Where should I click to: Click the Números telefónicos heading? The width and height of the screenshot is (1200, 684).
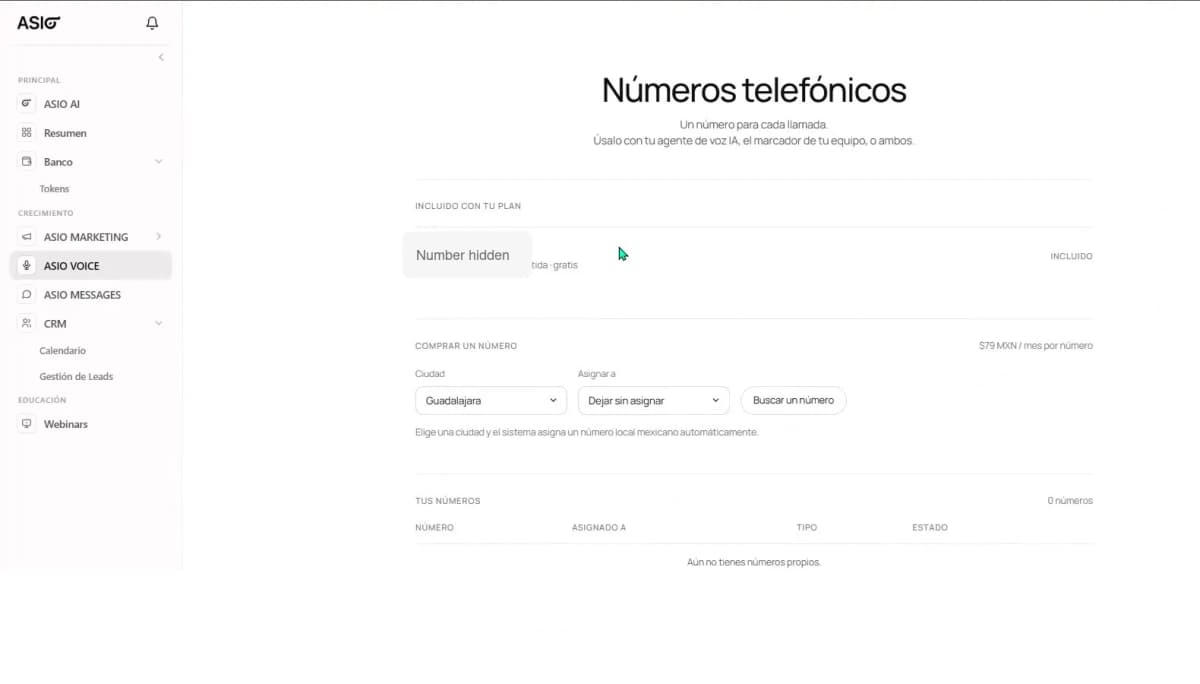pos(754,90)
